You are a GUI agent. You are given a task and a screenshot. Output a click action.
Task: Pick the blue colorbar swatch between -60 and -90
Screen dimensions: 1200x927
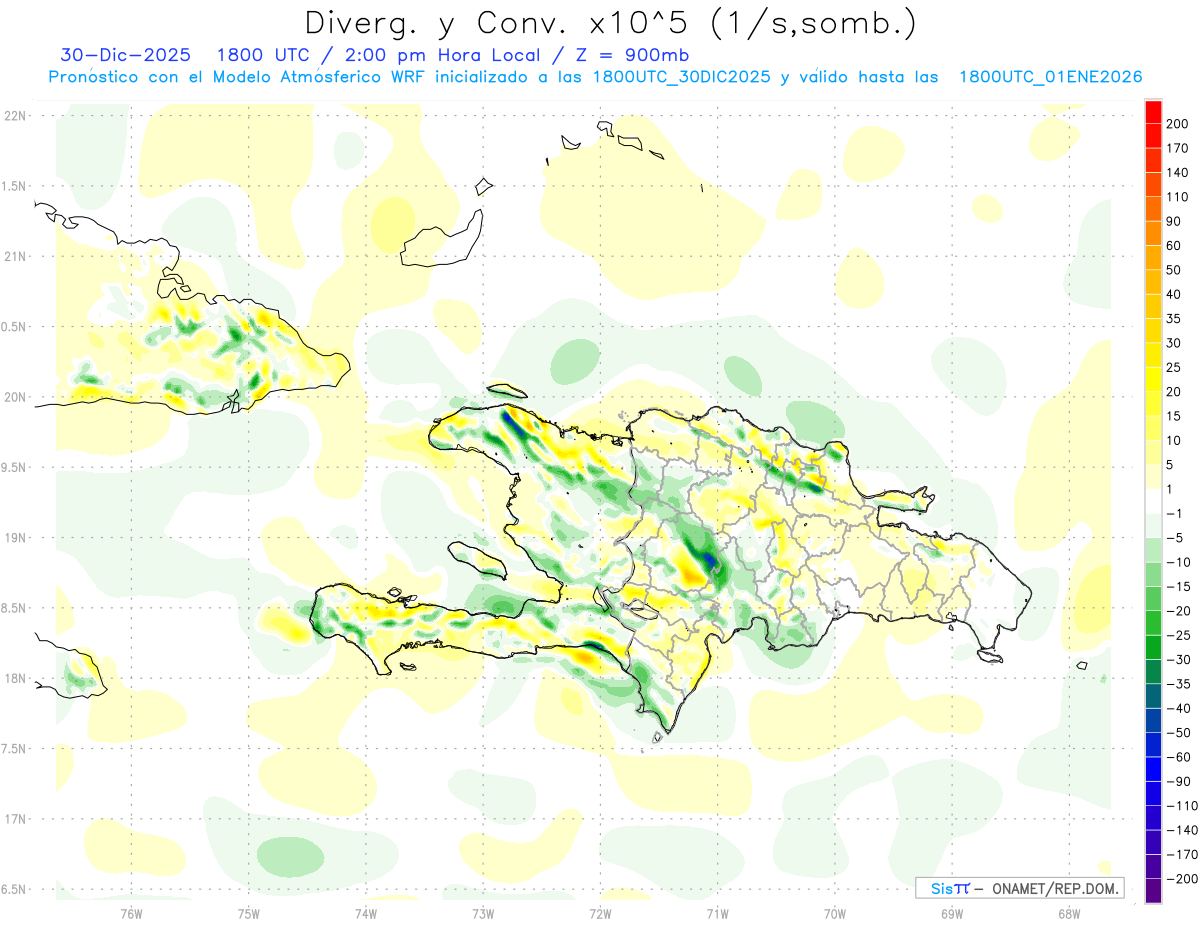[x=1153, y=769]
